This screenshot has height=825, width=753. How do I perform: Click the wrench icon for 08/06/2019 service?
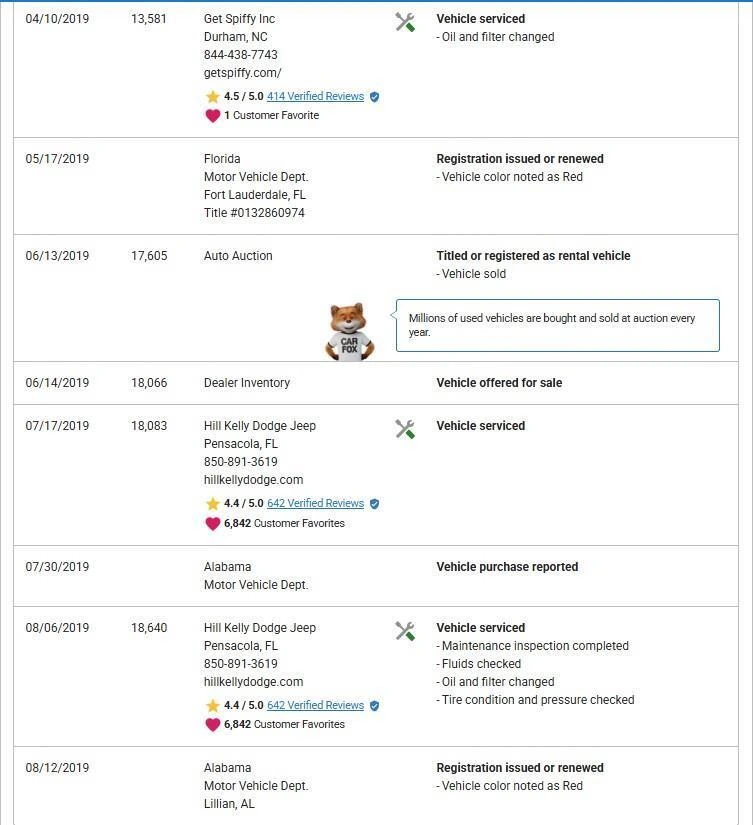(405, 631)
